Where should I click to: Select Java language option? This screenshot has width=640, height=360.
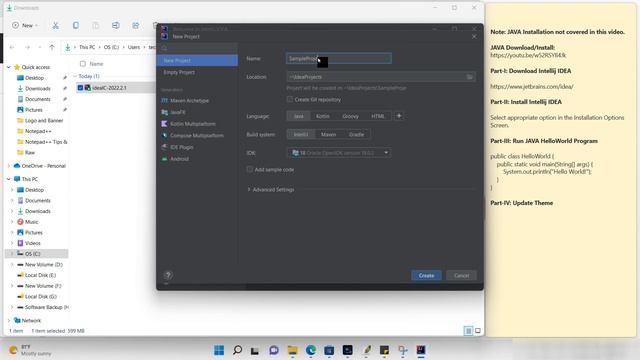point(299,116)
